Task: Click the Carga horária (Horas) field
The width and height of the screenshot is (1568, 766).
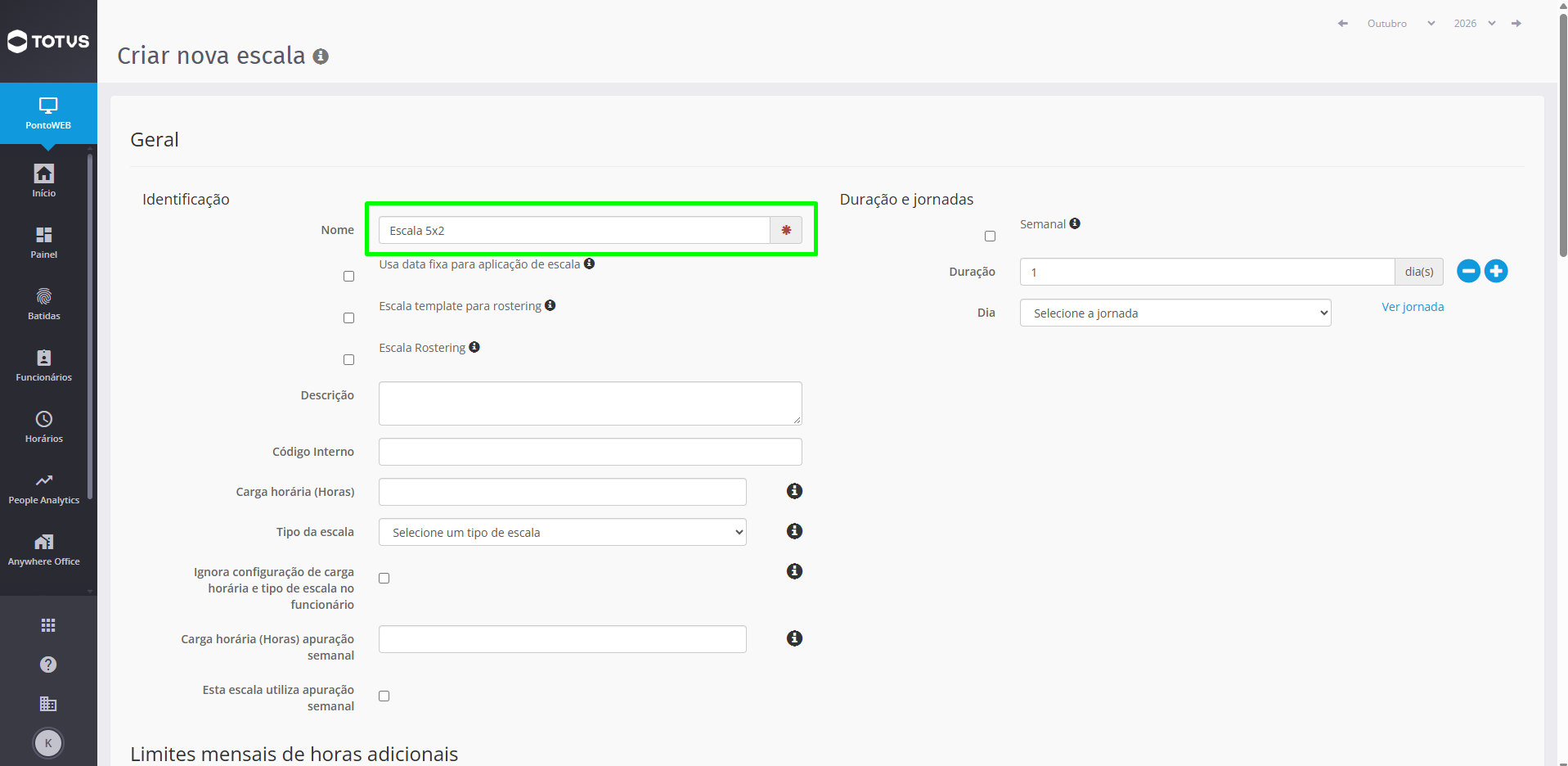Action: tap(563, 492)
